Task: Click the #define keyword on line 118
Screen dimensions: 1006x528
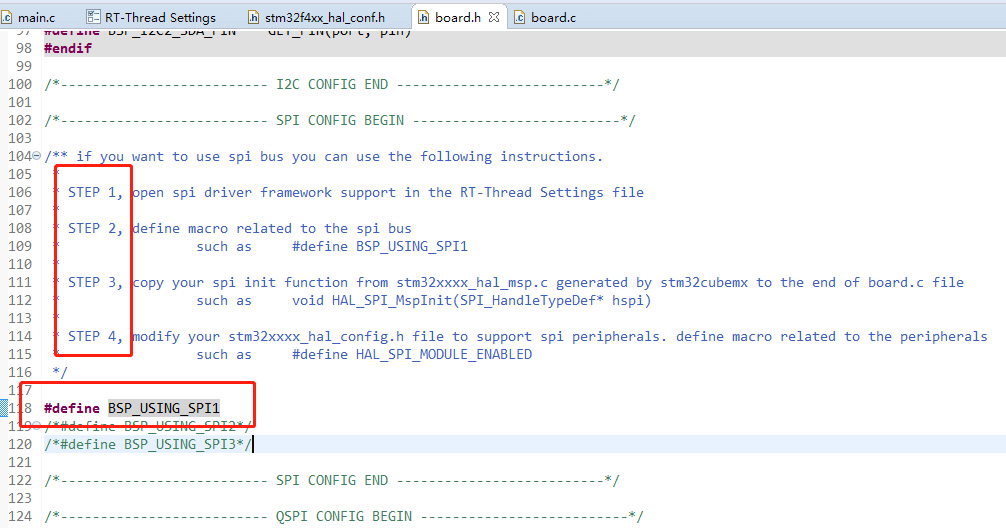Action: 72,408
